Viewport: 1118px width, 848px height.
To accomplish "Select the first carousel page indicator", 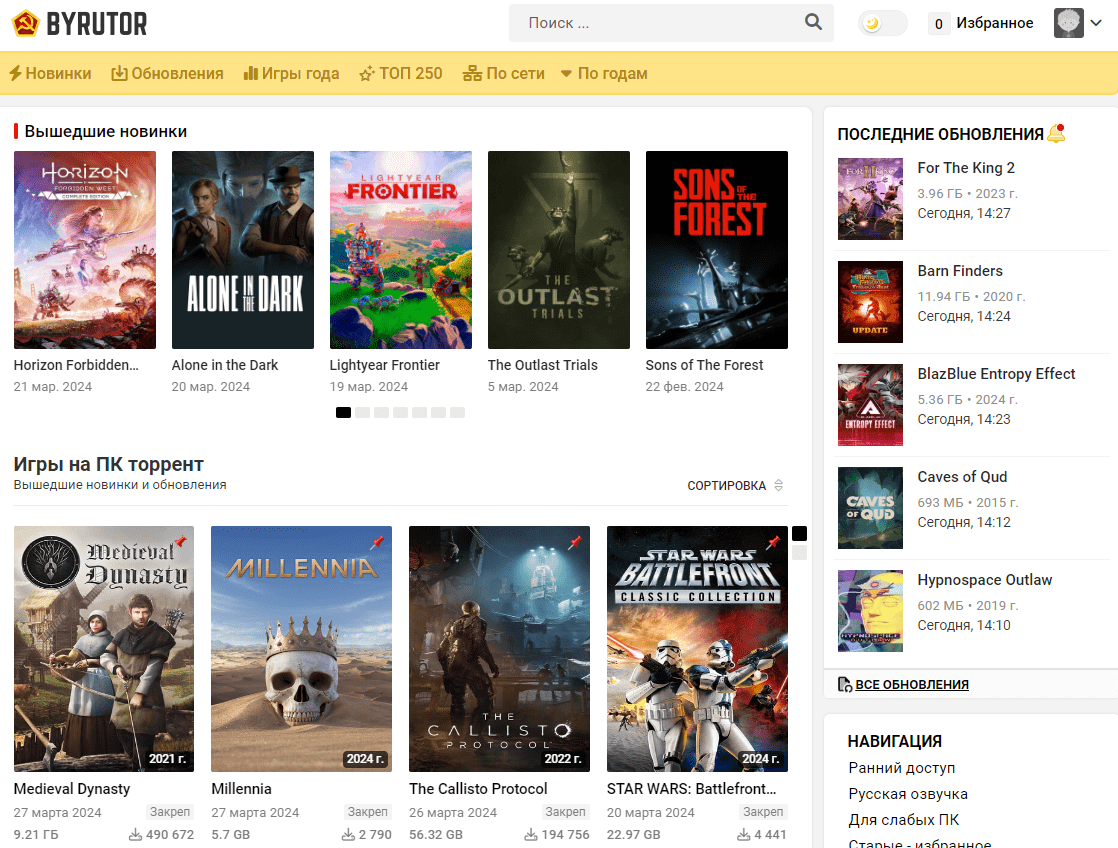I will (343, 412).
